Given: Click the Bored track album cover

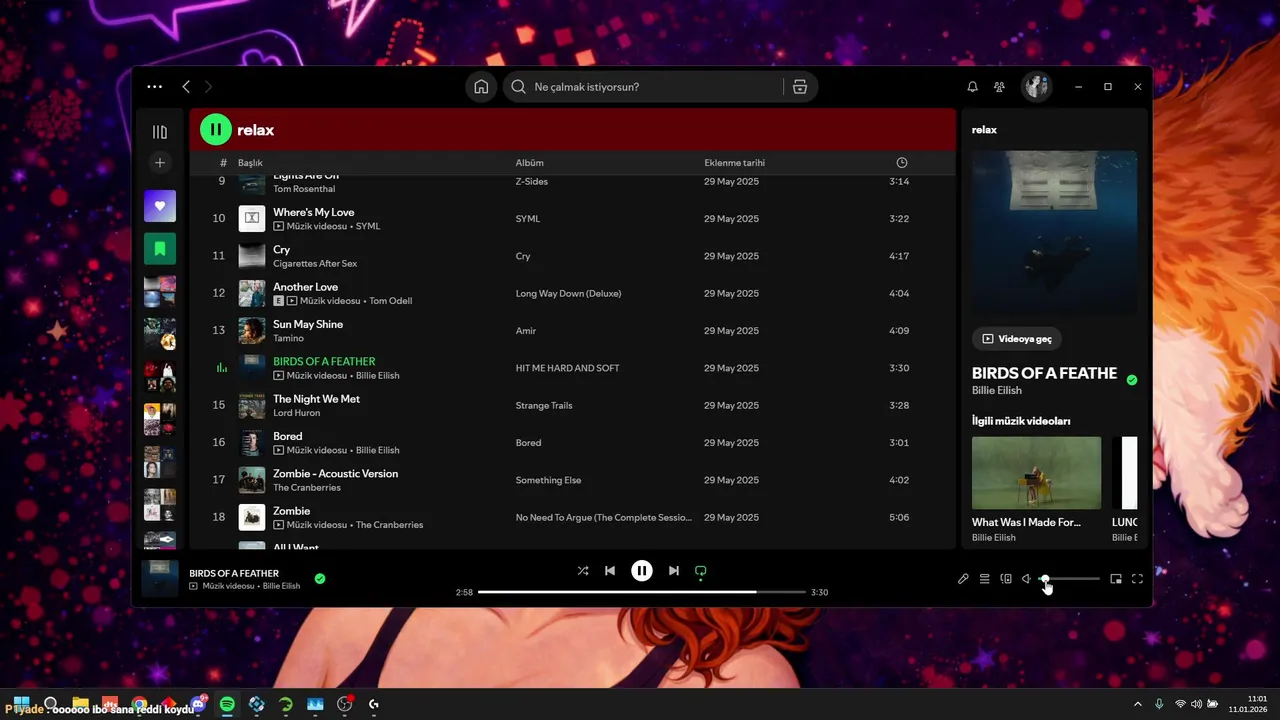Looking at the screenshot, I should coord(252,443).
